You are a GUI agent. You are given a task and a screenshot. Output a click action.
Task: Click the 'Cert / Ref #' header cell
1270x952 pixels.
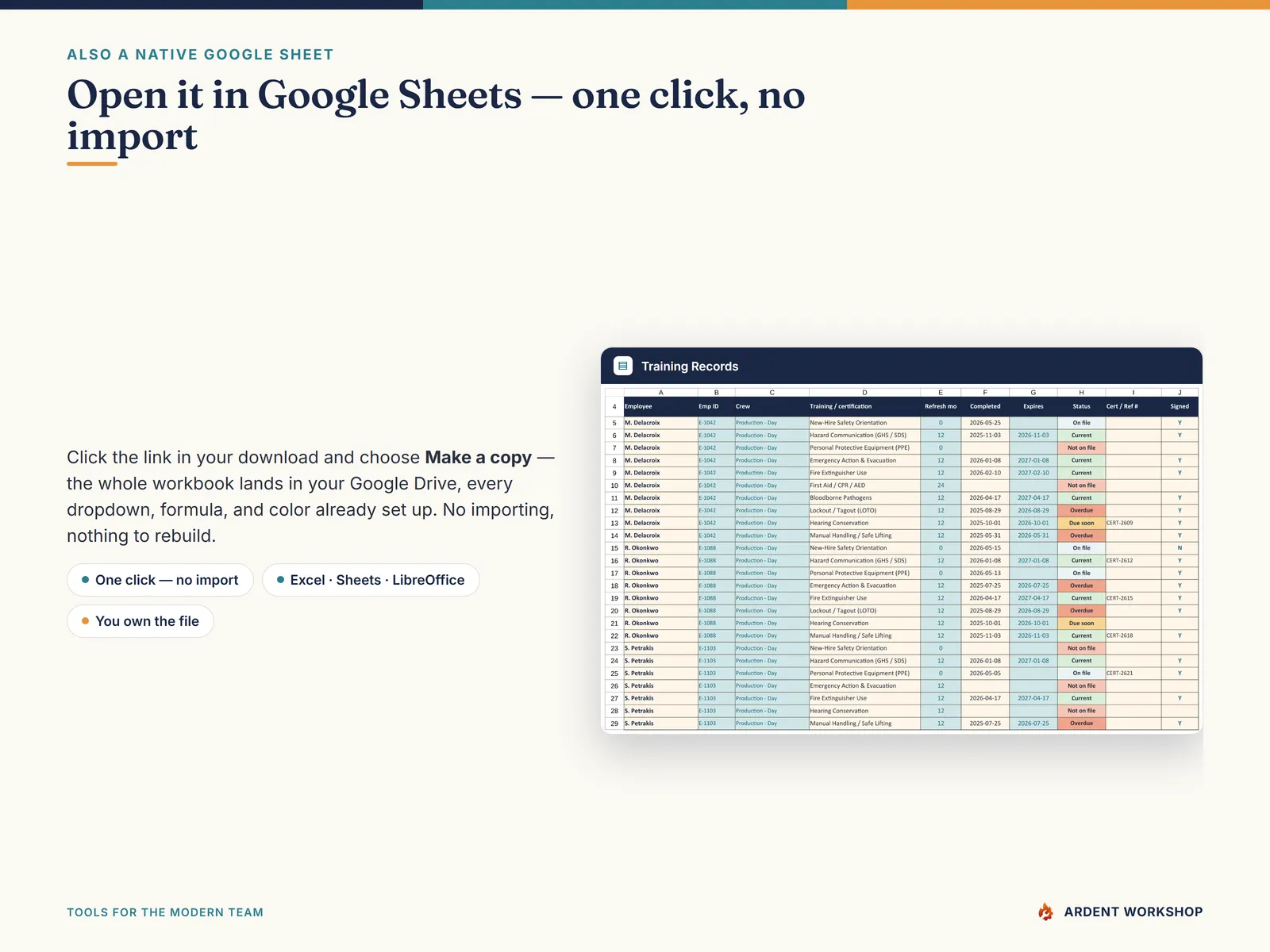1133,406
